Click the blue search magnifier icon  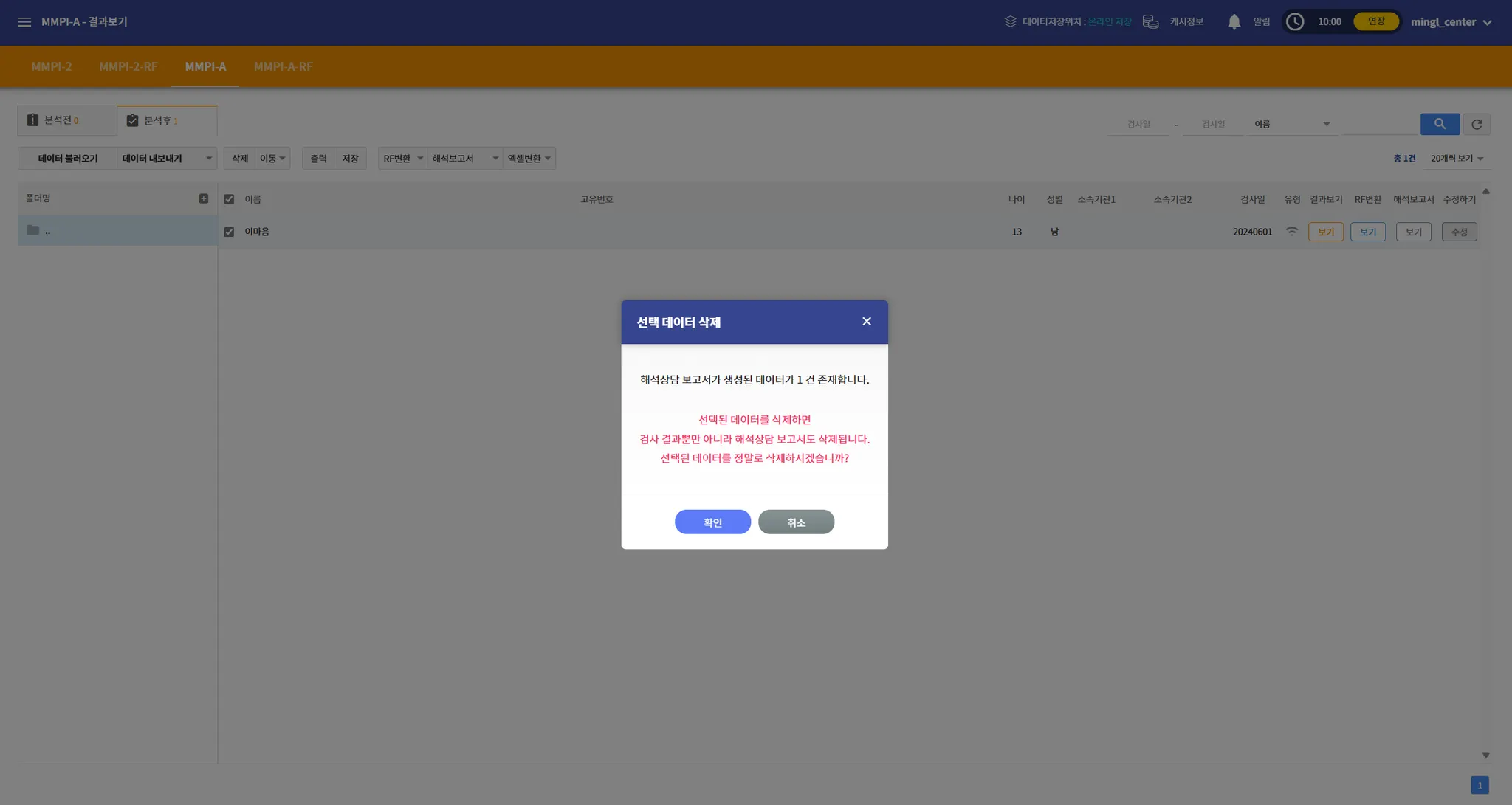1440,124
